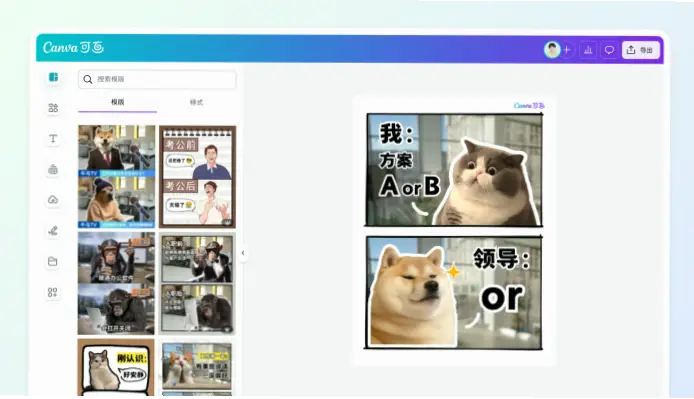Viewport: 694px width, 399px height.
Task: Click the Canva logo in header
Action: [x=73, y=47]
